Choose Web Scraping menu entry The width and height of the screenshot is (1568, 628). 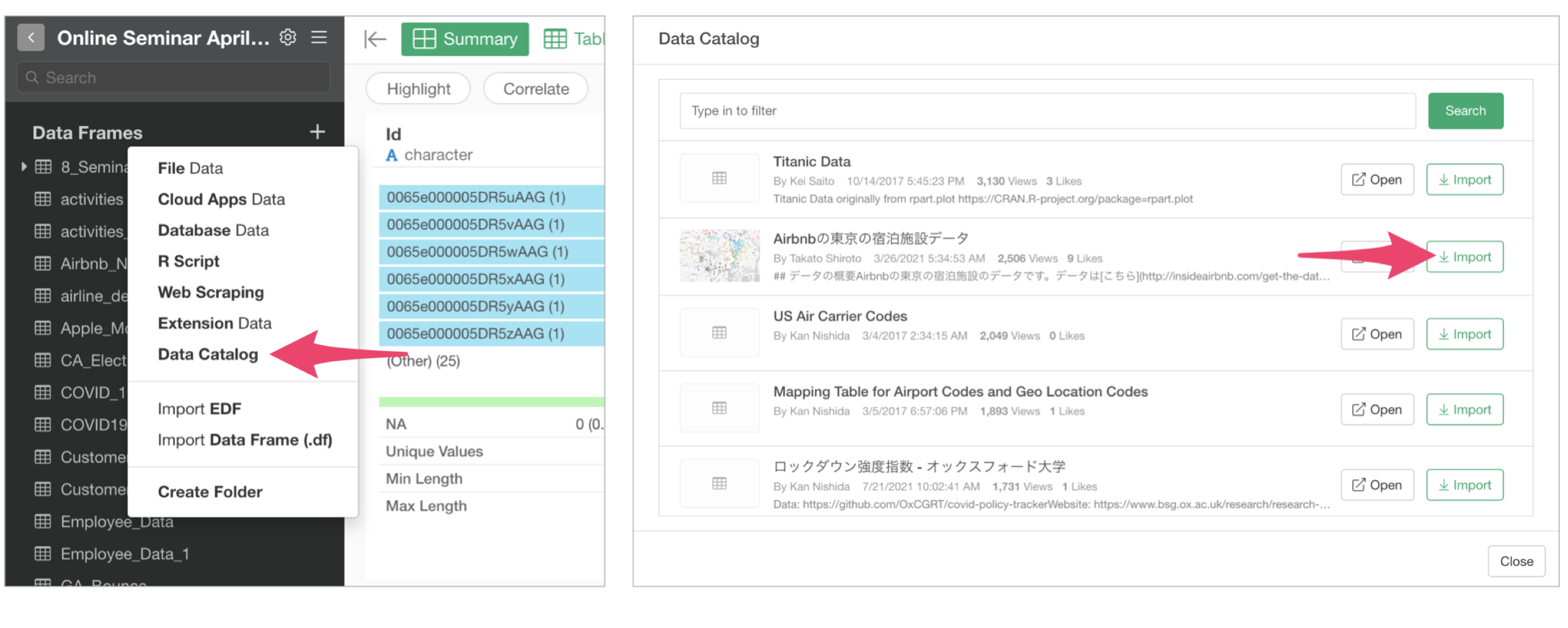coord(211,292)
